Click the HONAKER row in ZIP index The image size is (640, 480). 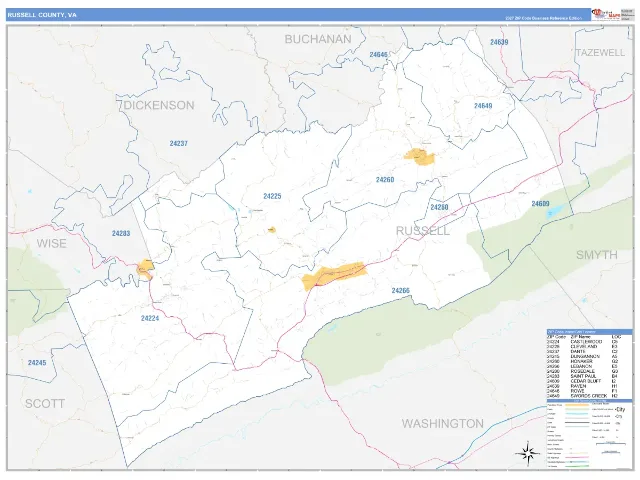pos(584,361)
